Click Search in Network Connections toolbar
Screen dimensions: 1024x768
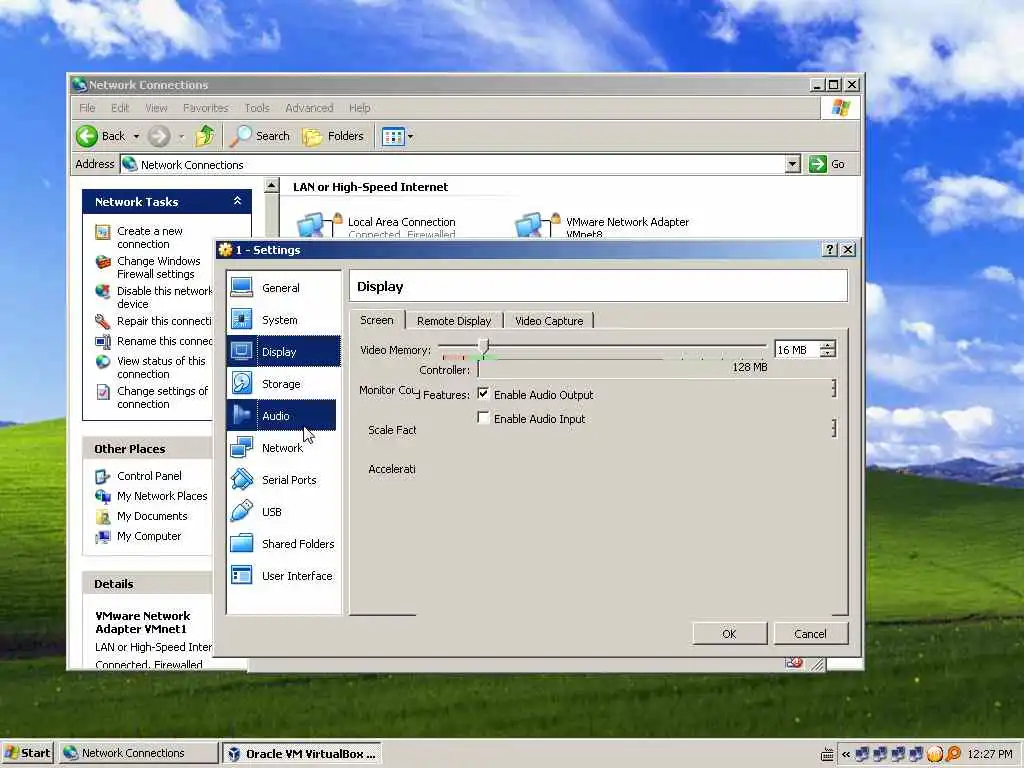[260, 136]
